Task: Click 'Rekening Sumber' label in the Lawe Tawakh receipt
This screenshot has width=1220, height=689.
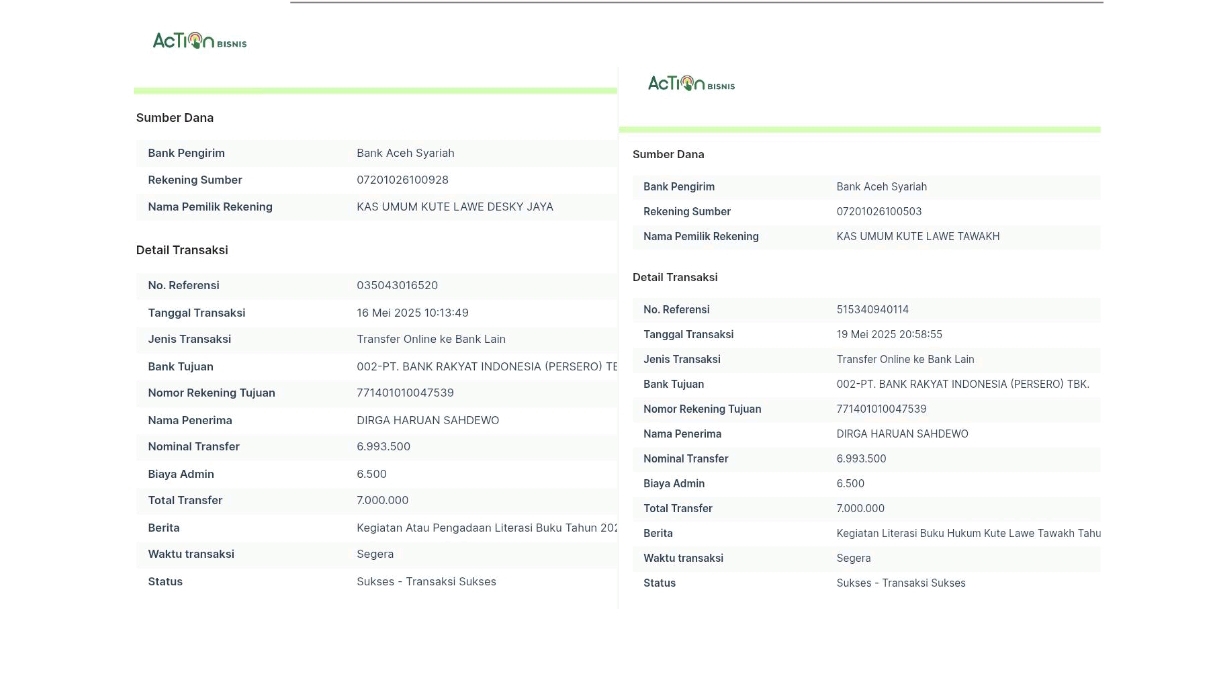Action: [687, 212]
